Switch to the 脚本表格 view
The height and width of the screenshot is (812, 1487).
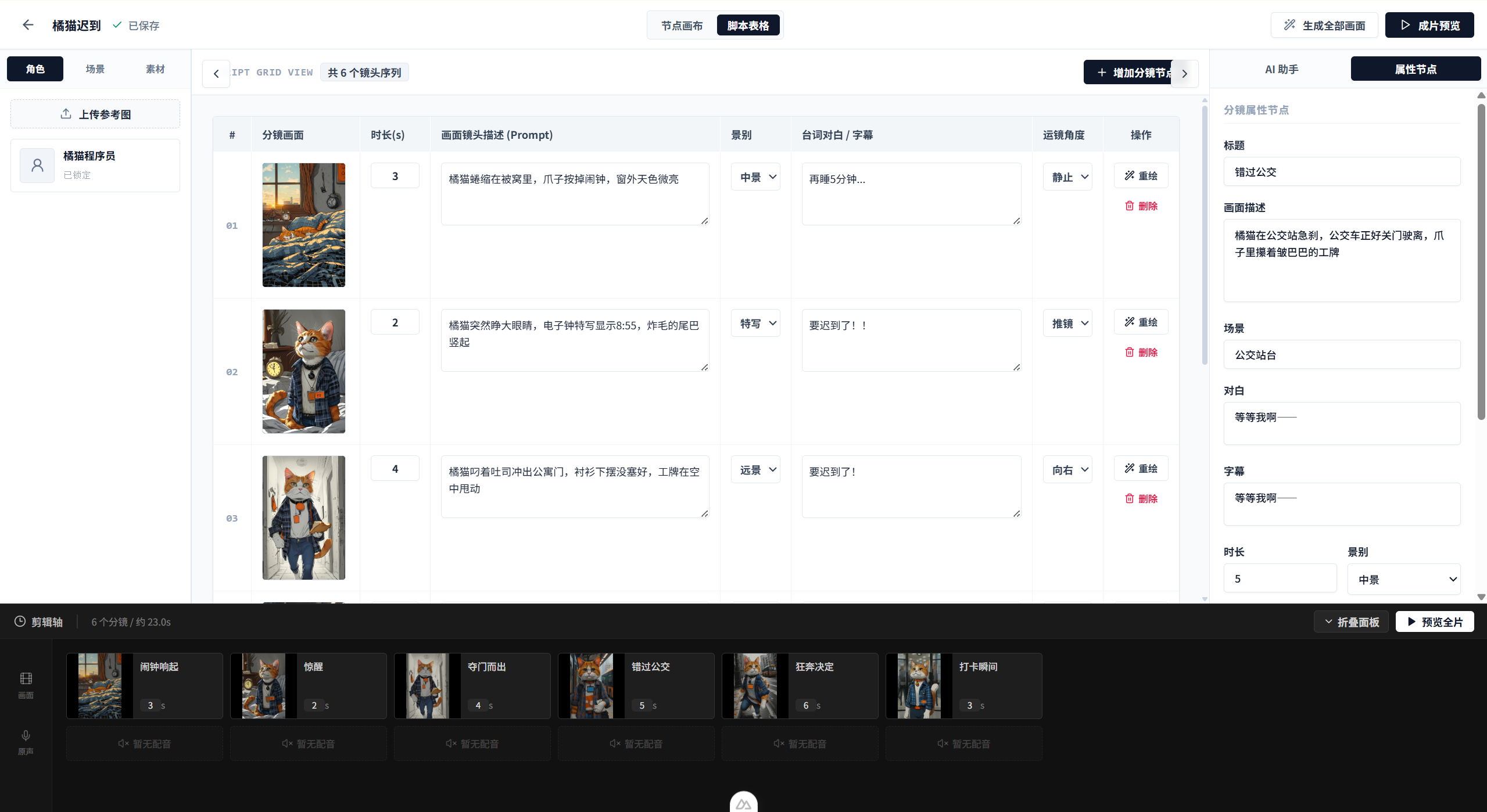pos(748,26)
